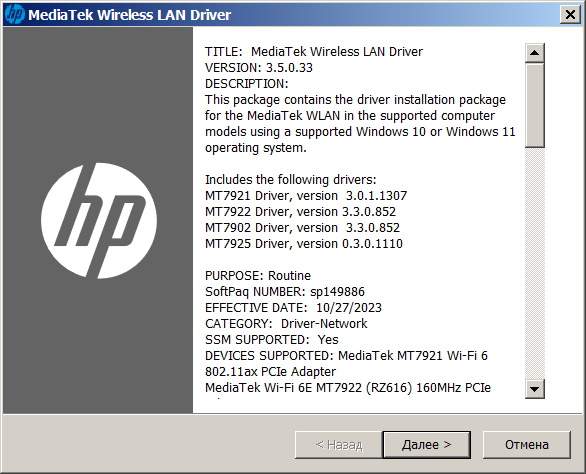Click the text 'VERSION: 3.5.0.33'
Screen dimensions: 586x474
[259, 68]
